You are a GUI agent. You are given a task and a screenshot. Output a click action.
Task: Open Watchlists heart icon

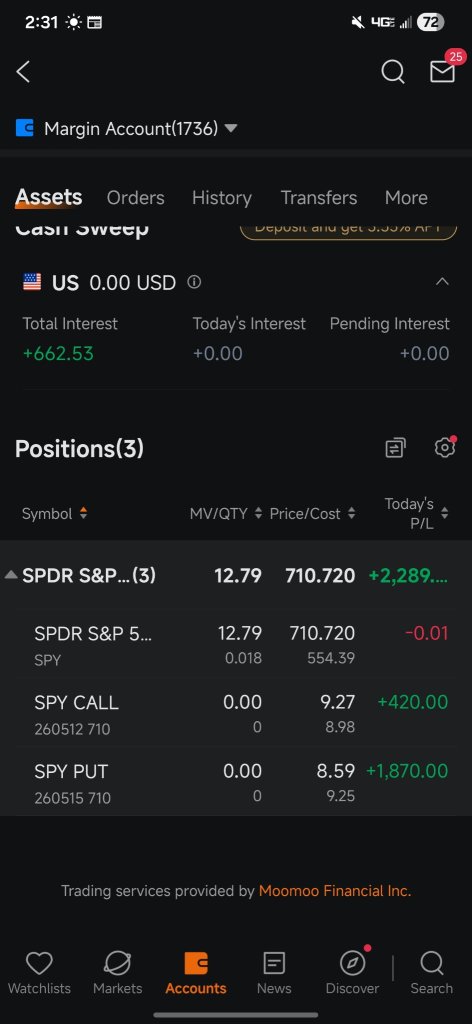tap(39, 973)
